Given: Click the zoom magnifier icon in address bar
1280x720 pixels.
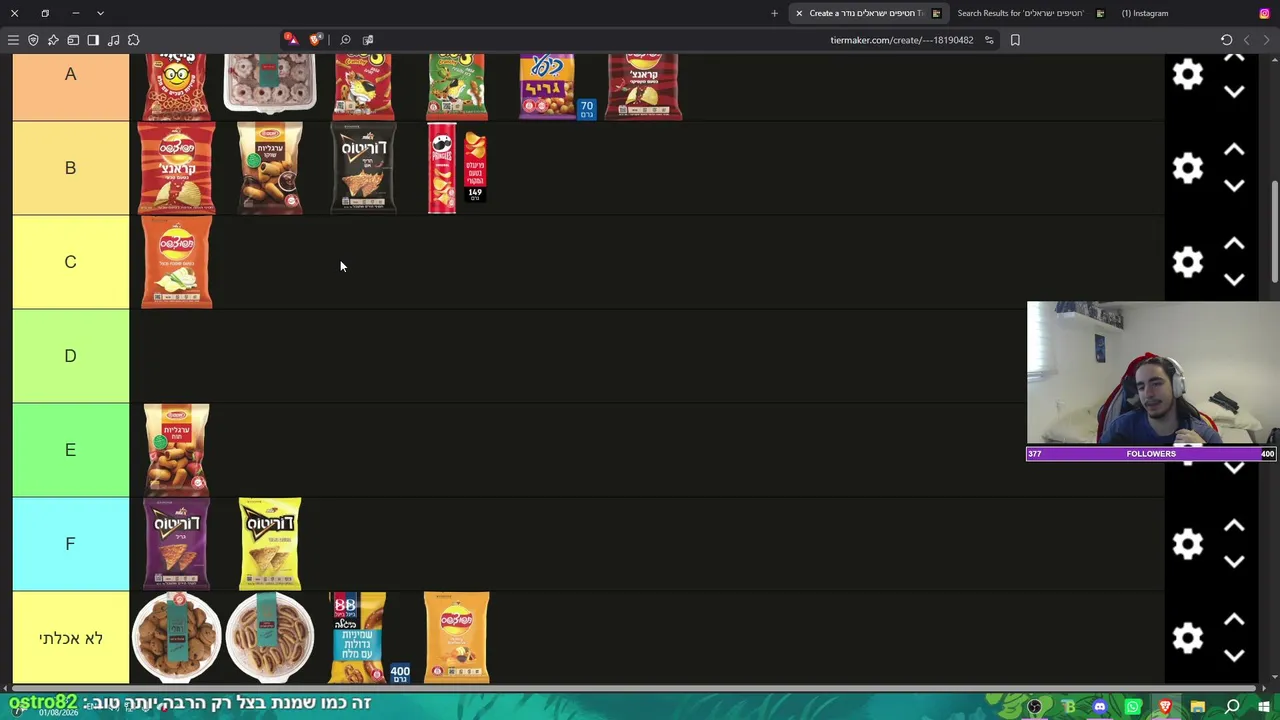Looking at the screenshot, I should pos(345,40).
